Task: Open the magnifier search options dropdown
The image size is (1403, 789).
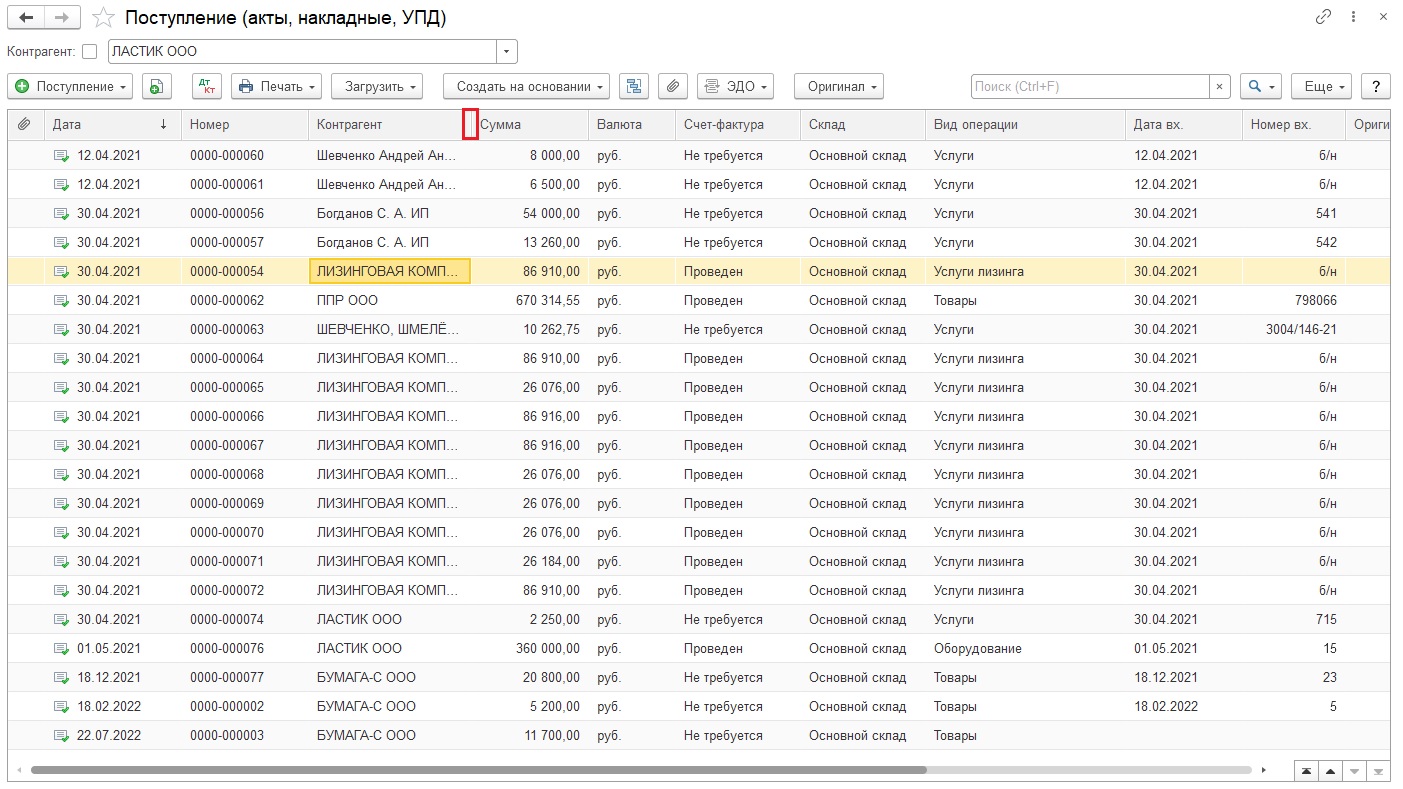Action: [x=1261, y=87]
